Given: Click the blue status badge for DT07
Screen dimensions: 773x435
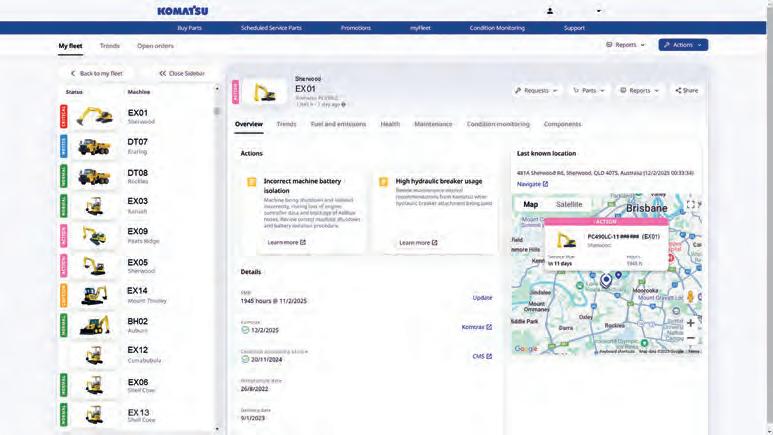Looking at the screenshot, I should [64, 146].
